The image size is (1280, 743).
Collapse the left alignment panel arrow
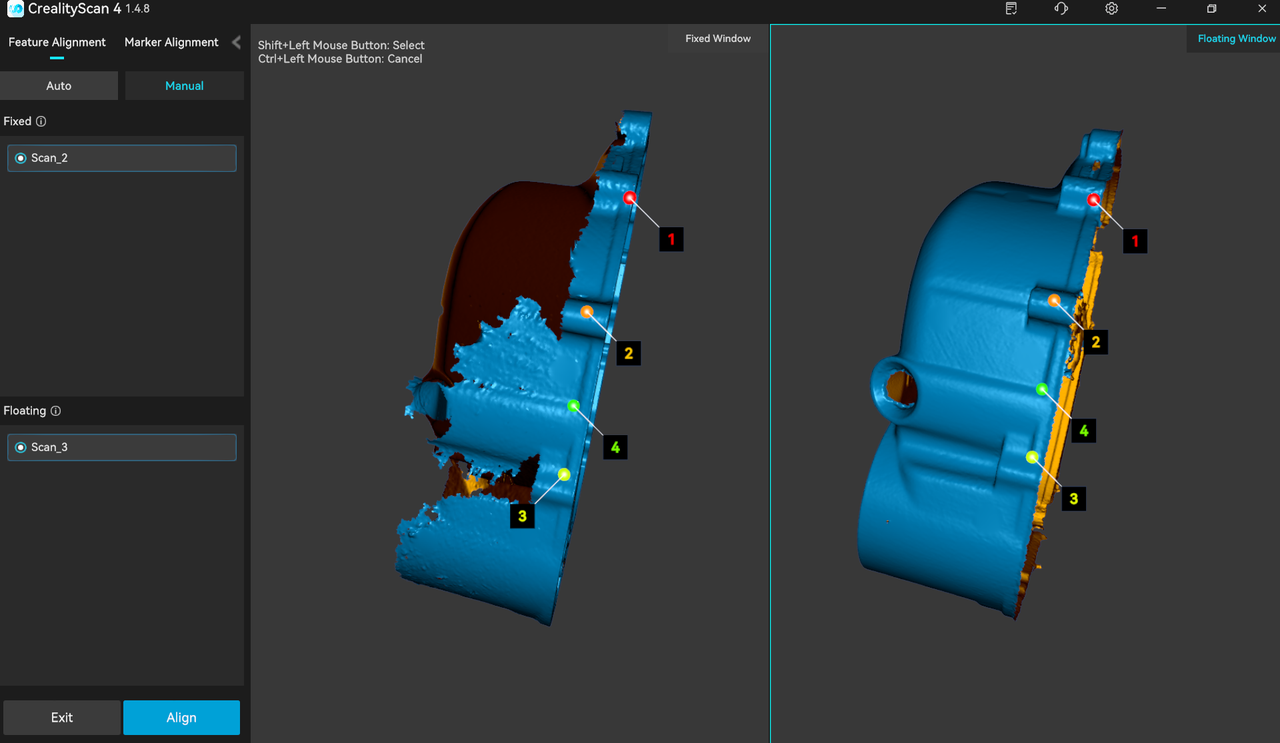(236, 42)
